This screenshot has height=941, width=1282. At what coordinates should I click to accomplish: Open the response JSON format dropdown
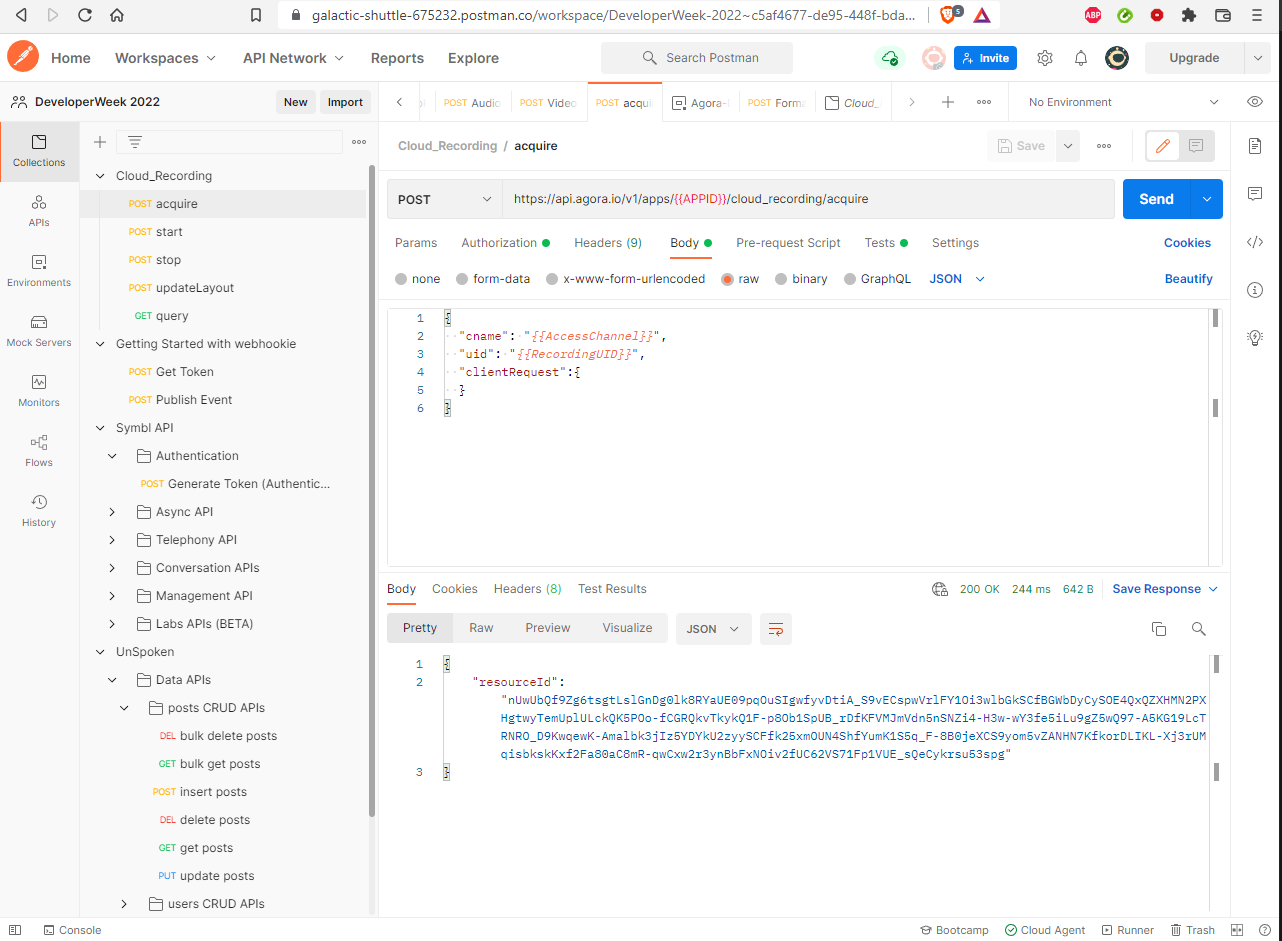point(714,629)
